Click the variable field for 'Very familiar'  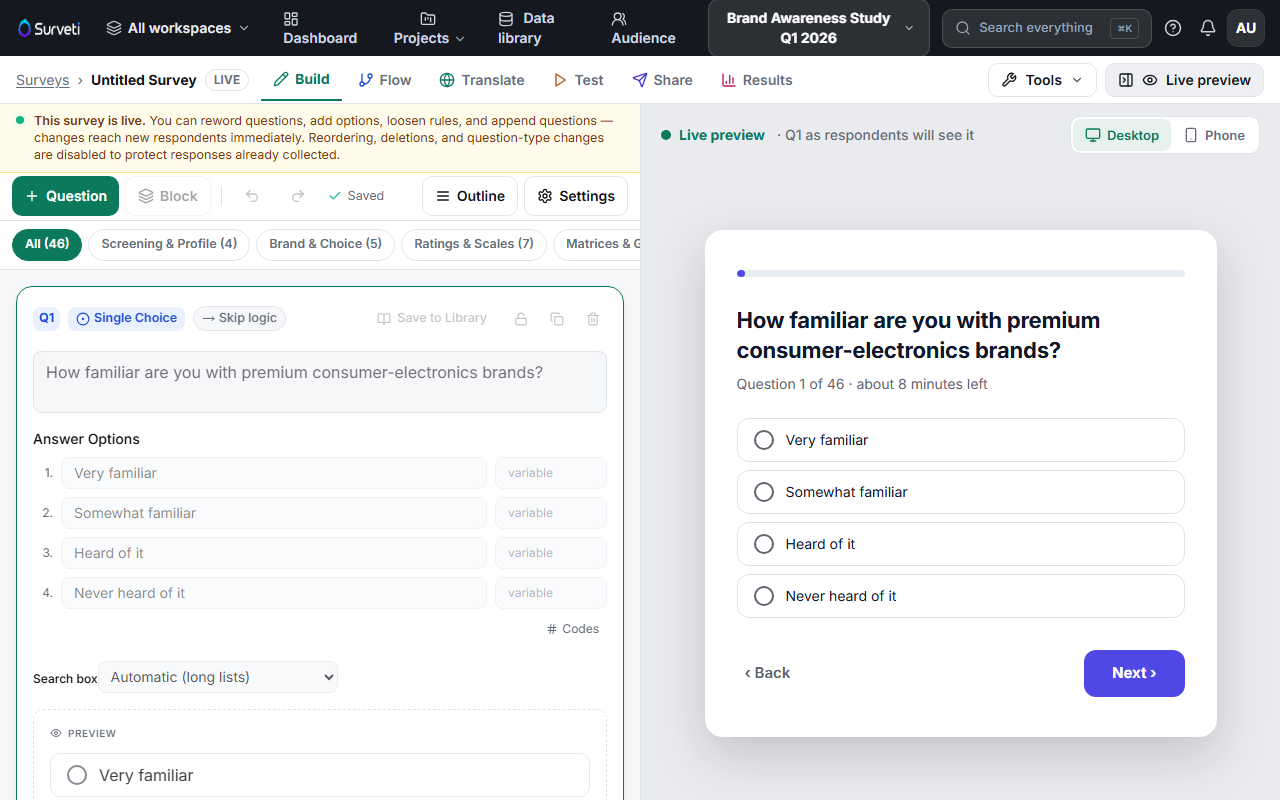coord(551,473)
